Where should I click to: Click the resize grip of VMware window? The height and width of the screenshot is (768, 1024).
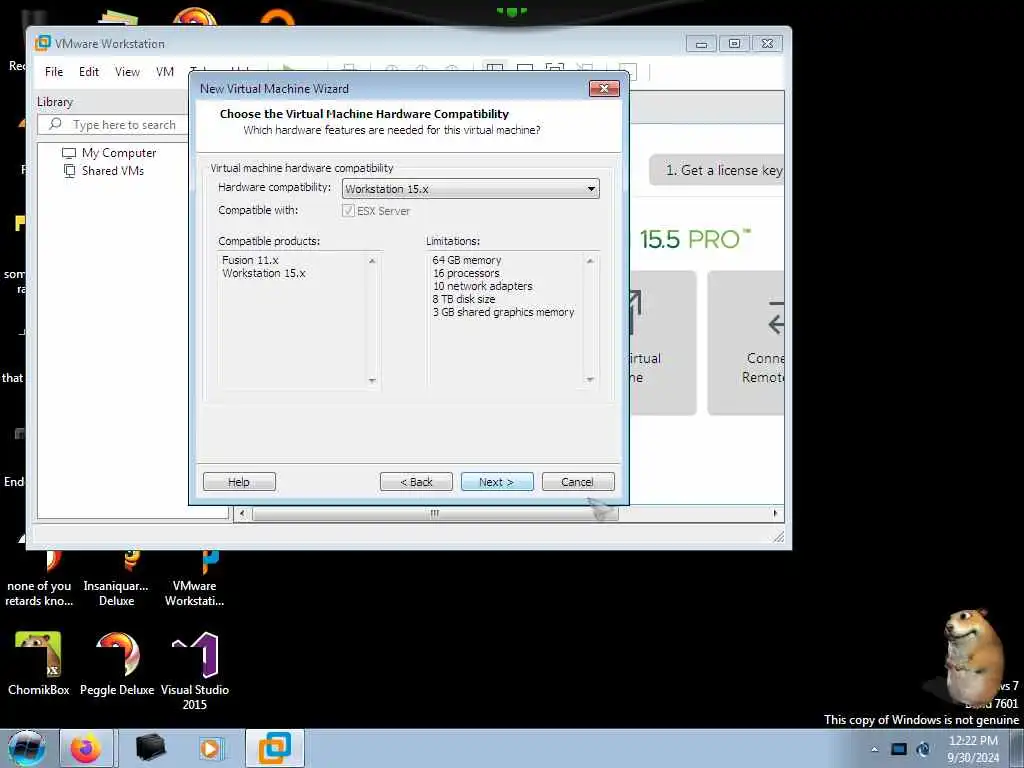[x=778, y=537]
